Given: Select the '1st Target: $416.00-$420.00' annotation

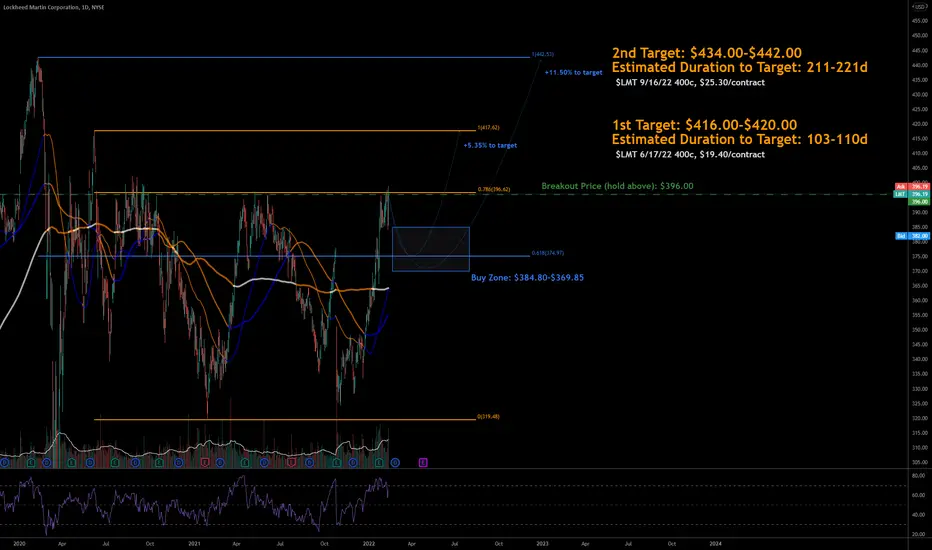Looking at the screenshot, I should pyautogui.click(x=704, y=125).
